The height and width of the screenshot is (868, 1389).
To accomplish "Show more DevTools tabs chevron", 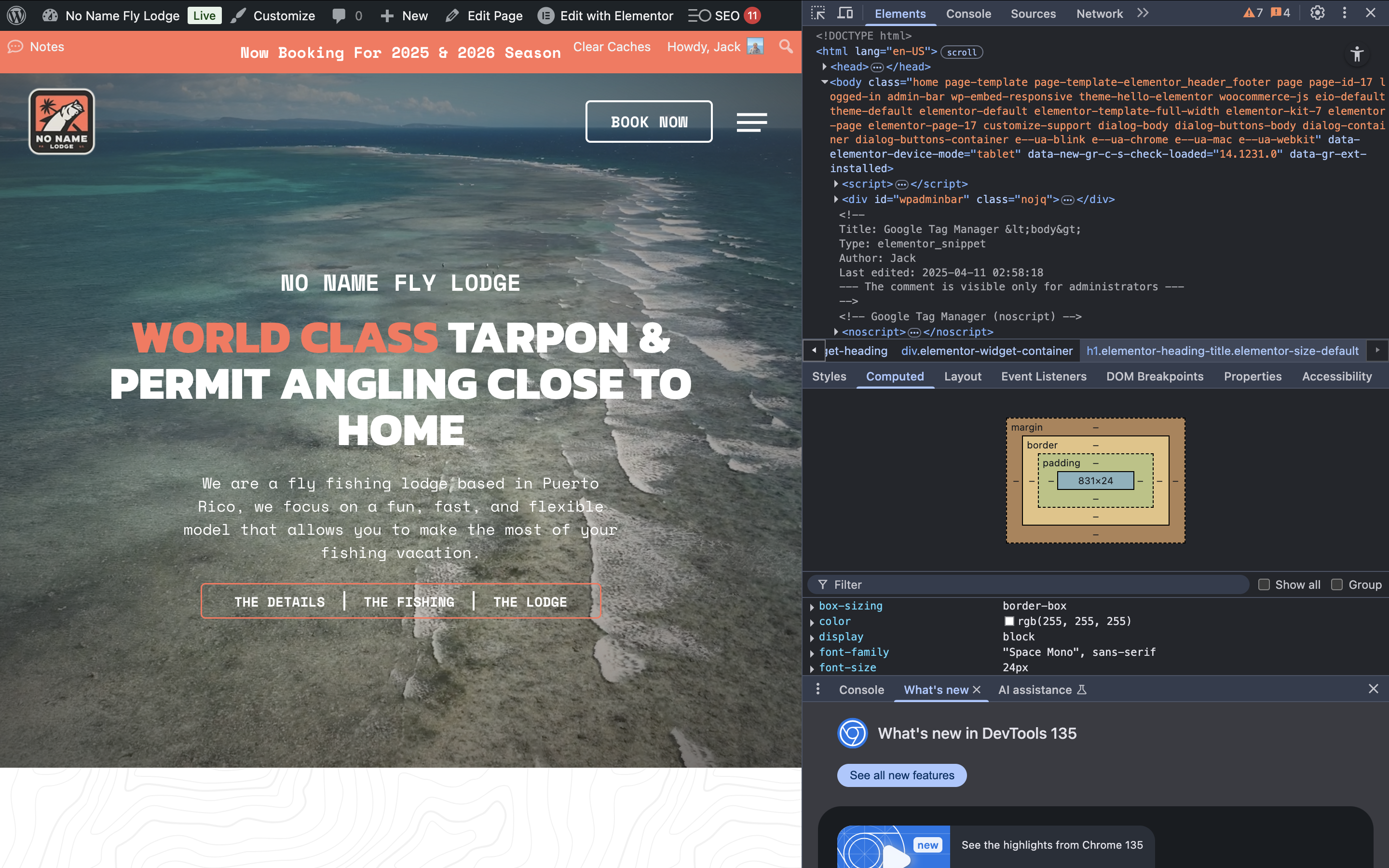I will coord(1143,13).
